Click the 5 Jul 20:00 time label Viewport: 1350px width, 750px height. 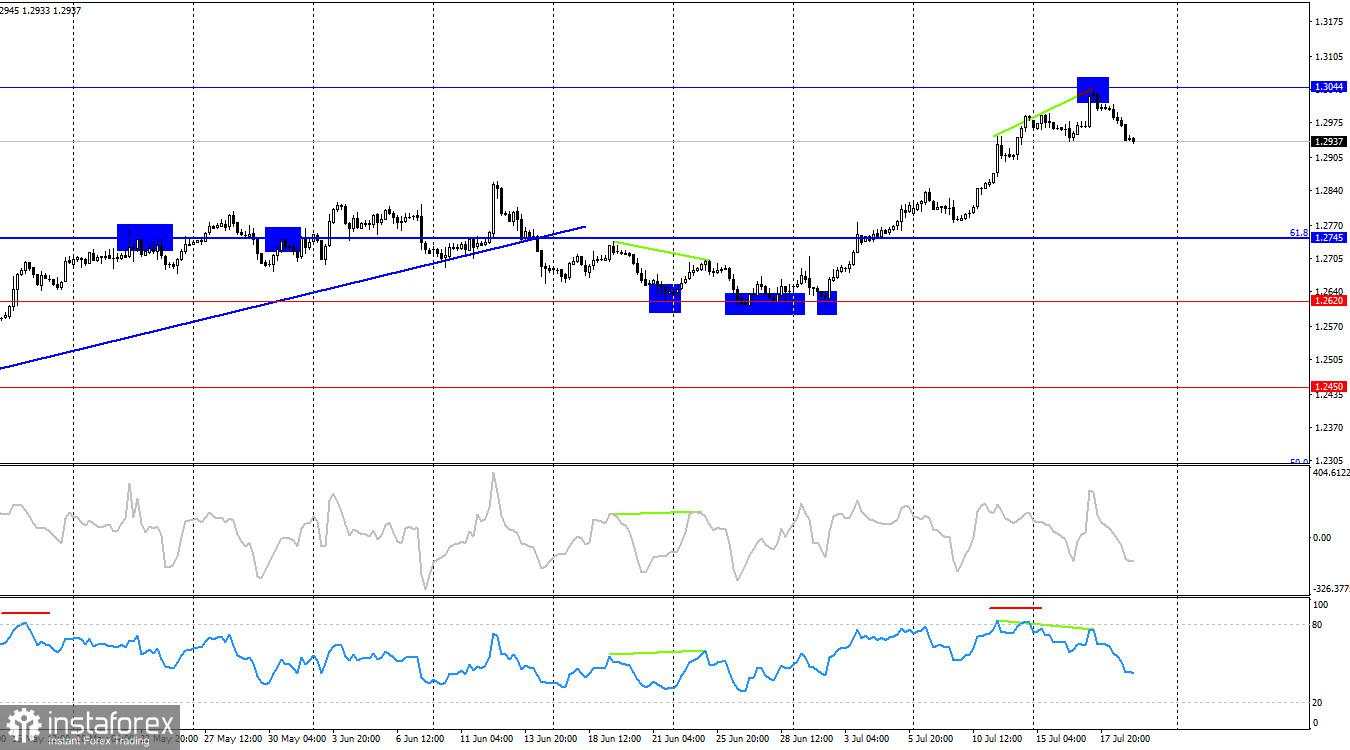[932, 740]
